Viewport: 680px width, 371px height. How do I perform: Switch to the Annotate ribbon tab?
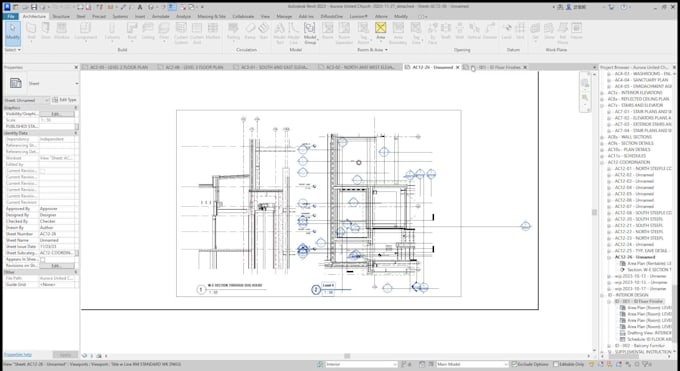[x=160, y=16]
